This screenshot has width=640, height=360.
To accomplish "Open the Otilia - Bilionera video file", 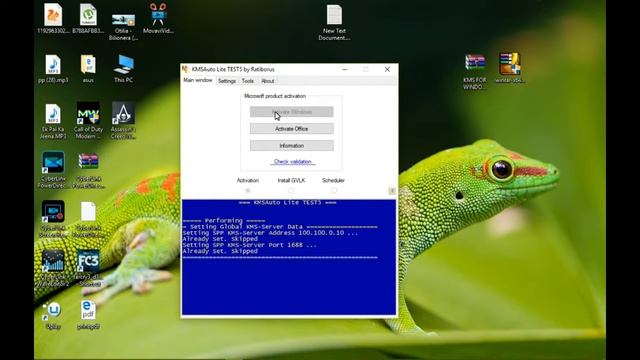I will click(123, 20).
